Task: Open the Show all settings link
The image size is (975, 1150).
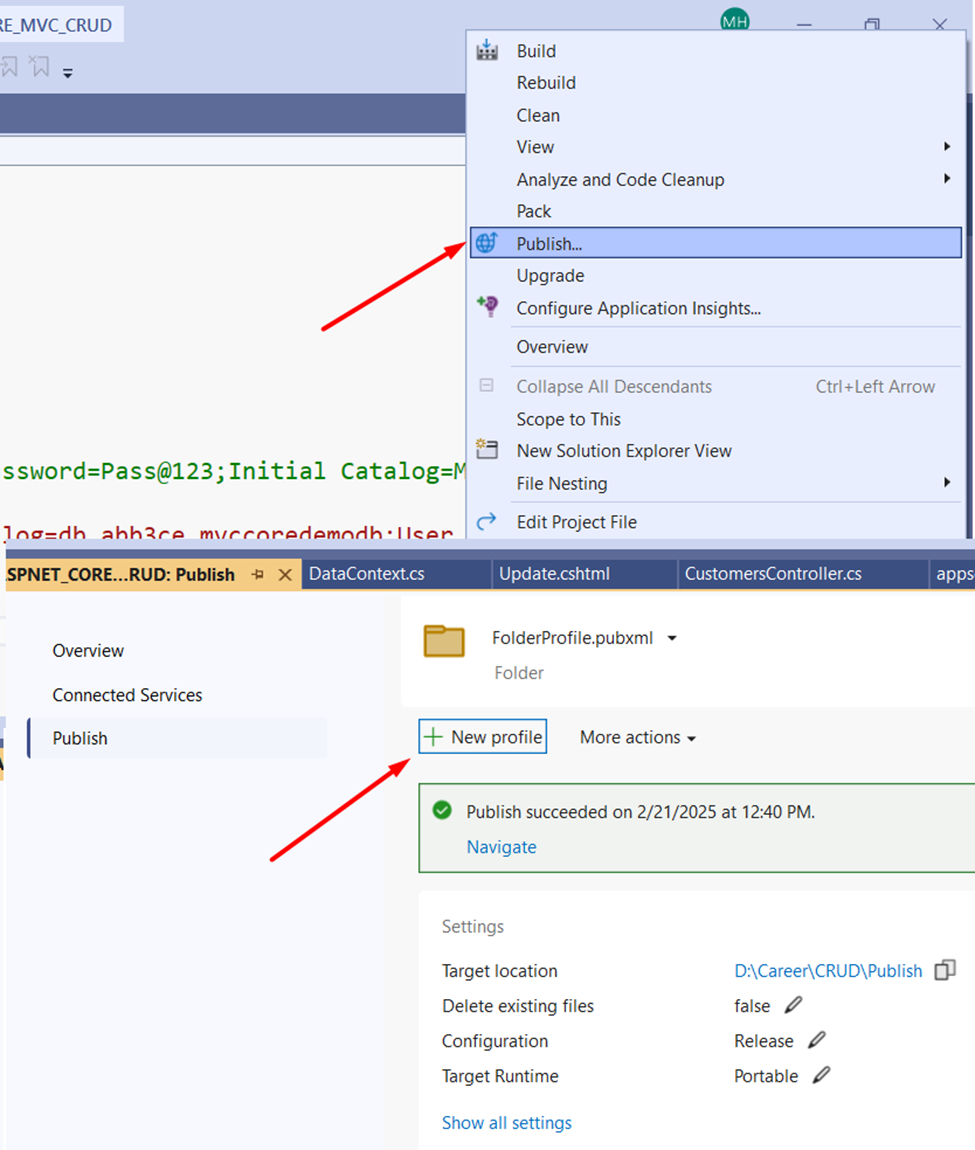Action: pyautogui.click(x=507, y=1122)
